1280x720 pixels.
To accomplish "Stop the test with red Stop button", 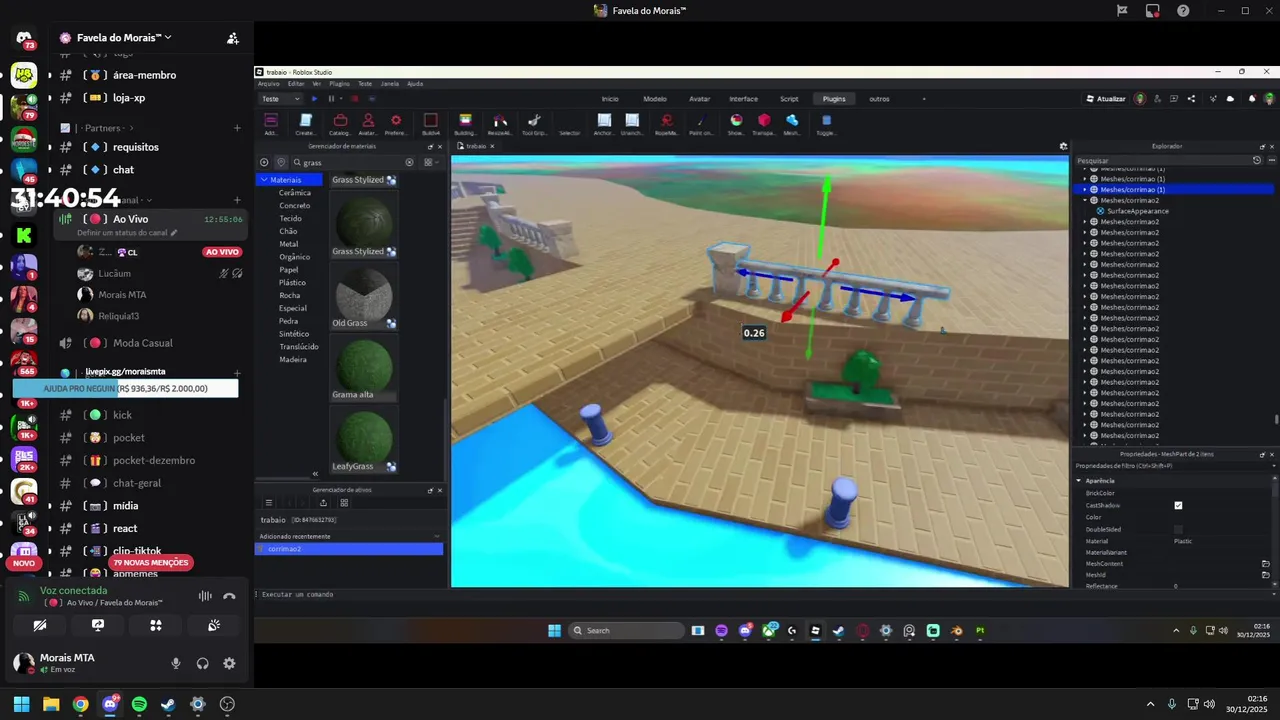I will tap(354, 99).
